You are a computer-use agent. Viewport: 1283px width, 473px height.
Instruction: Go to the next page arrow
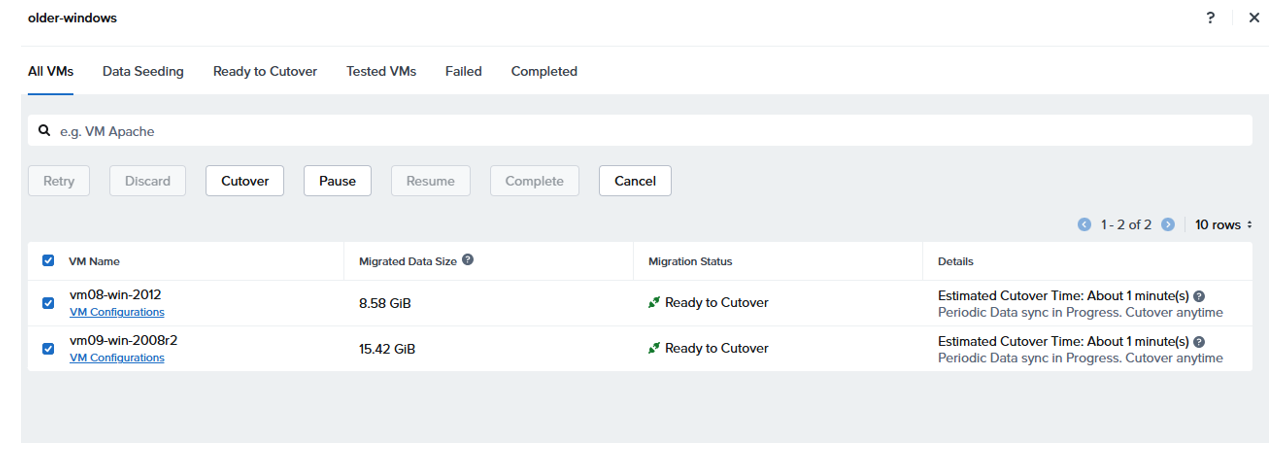click(1167, 225)
